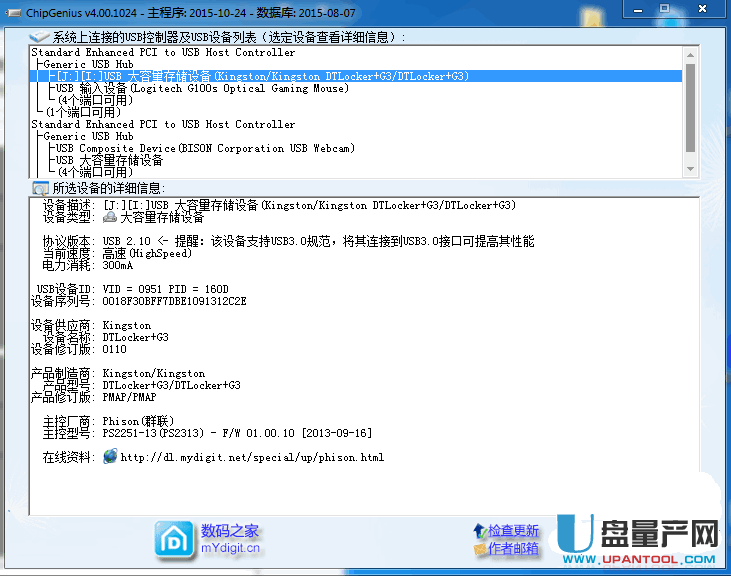The width and height of the screenshot is (731, 576).
Task: Select first Standard Enhanced PCI to USB Host Controller
Action: click(x=163, y=52)
